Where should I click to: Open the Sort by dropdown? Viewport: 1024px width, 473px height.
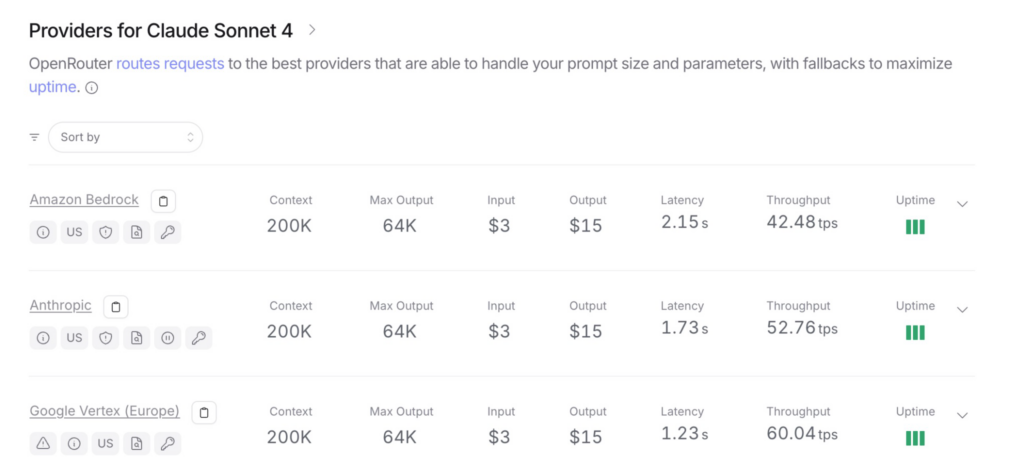pos(125,137)
